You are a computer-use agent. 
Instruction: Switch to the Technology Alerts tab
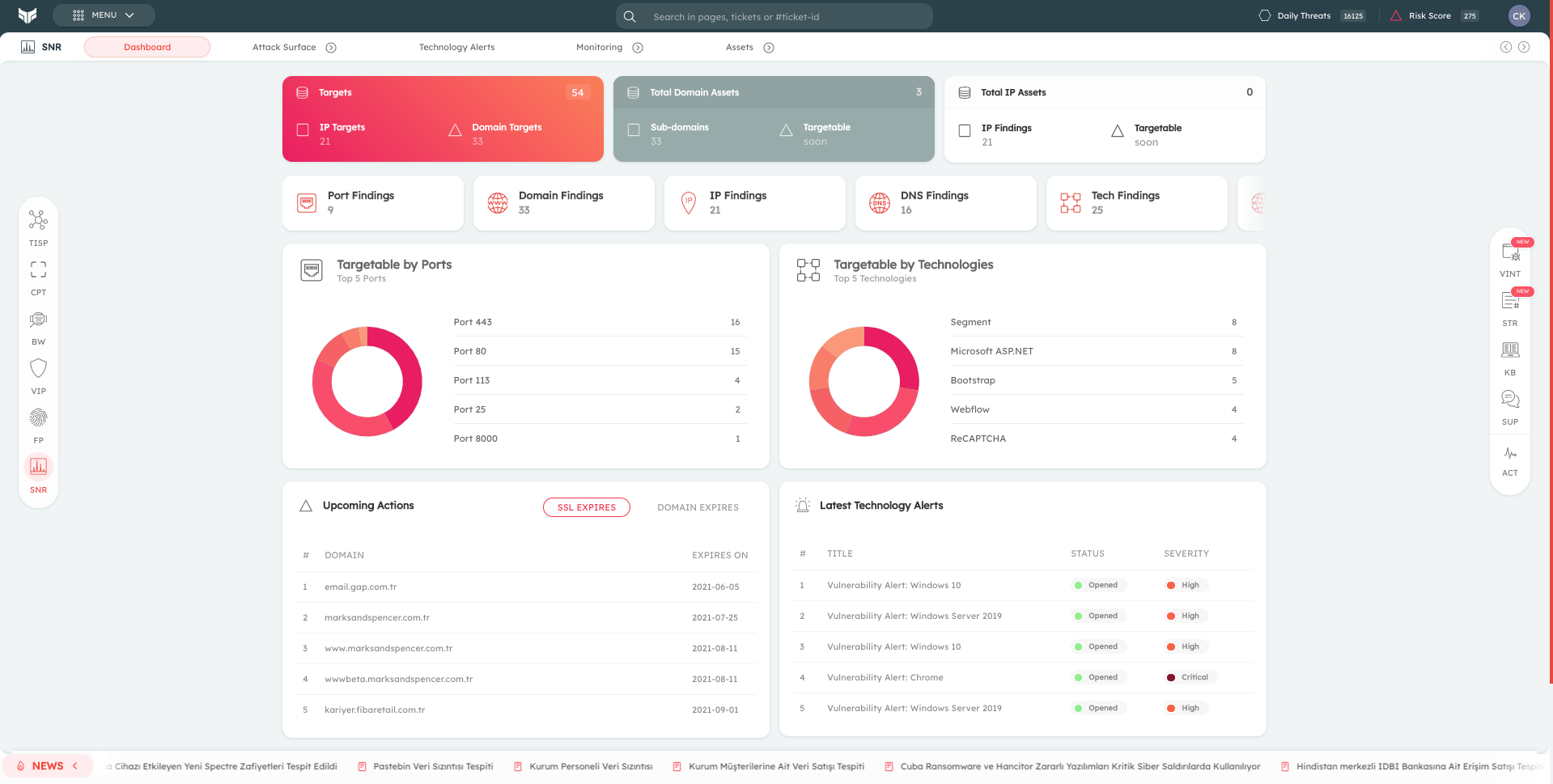(x=456, y=48)
